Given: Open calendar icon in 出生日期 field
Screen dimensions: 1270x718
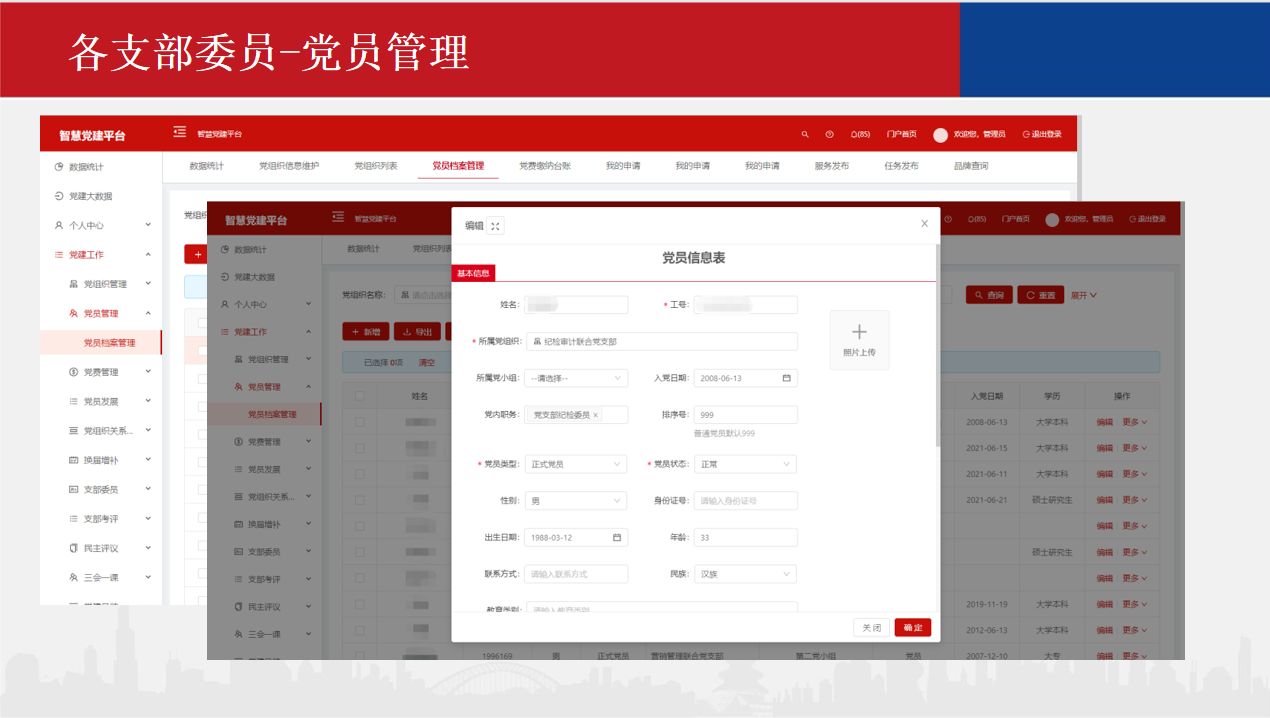Looking at the screenshot, I should coord(617,537).
